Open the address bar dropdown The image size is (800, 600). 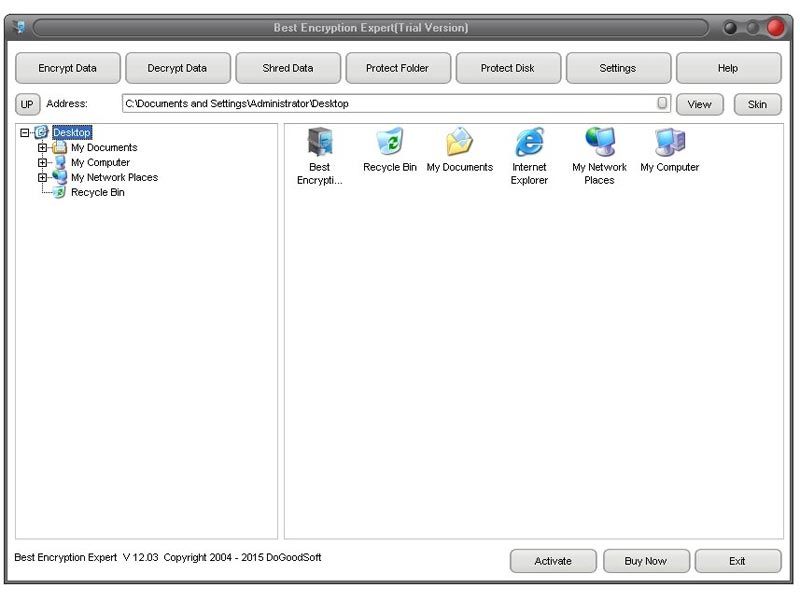(x=662, y=103)
